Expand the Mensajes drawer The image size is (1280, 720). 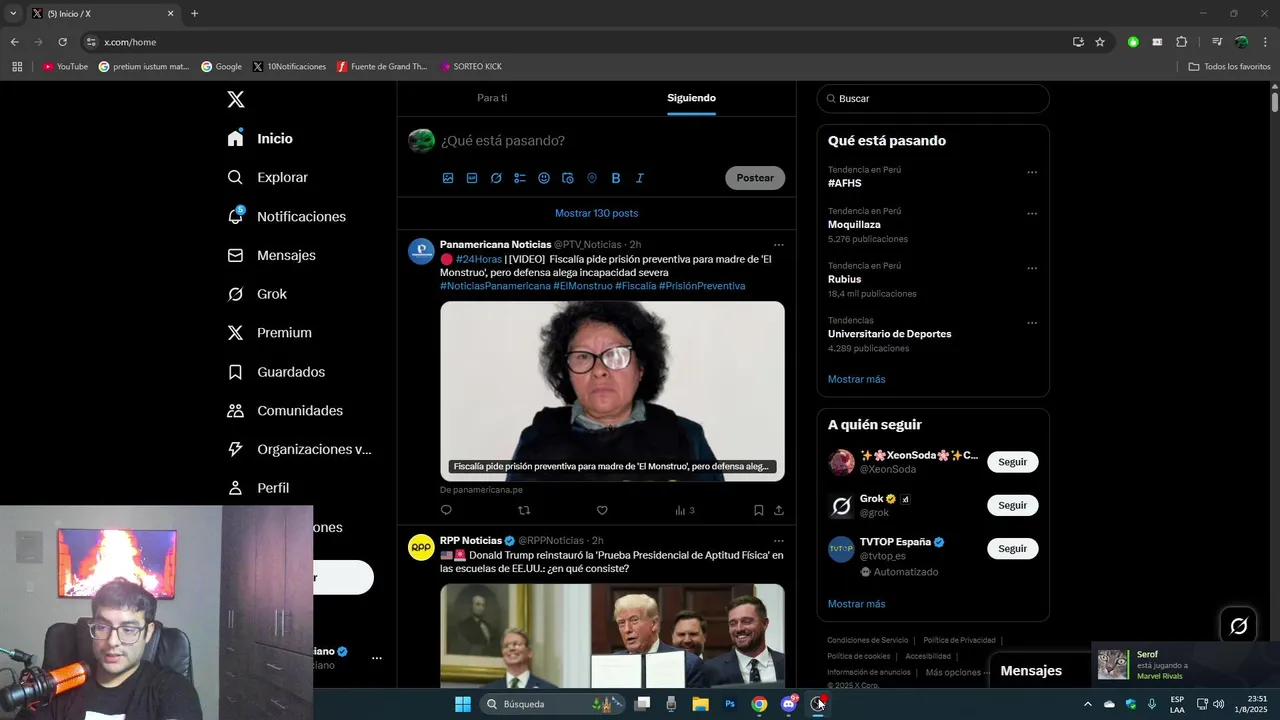(1031, 671)
